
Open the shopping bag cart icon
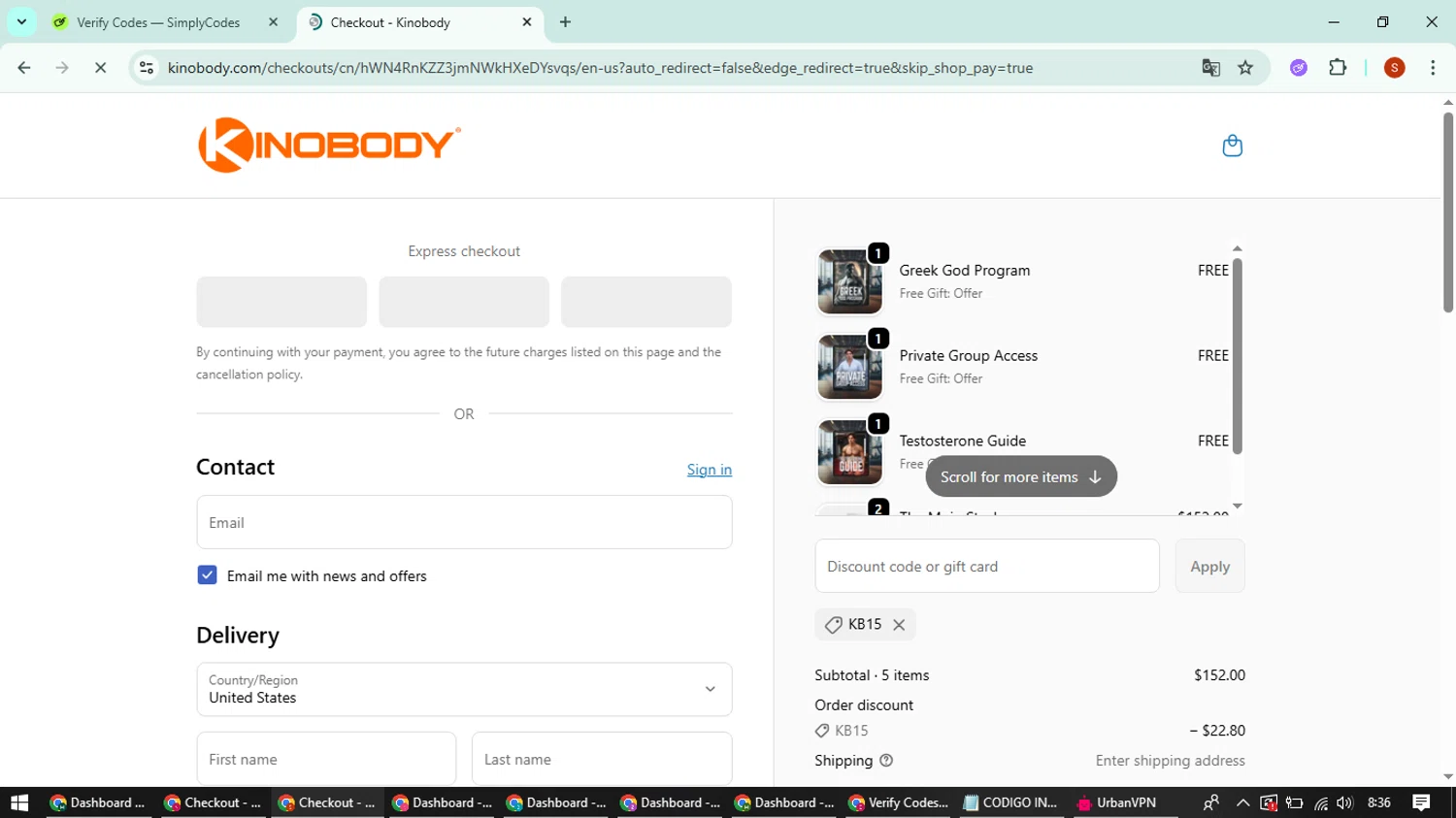[x=1232, y=146]
